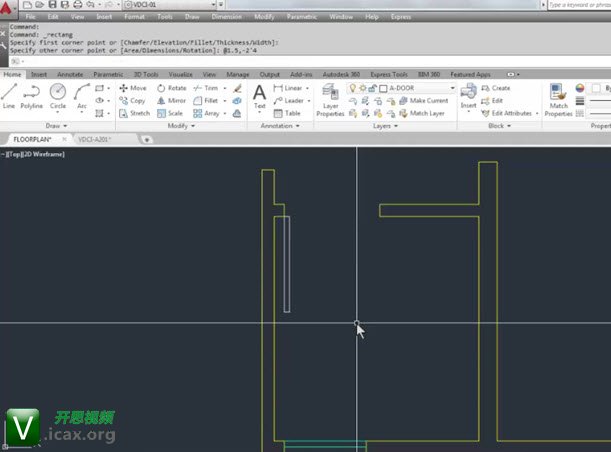Activate the Circle tool
The width and height of the screenshot is (611, 452).
point(58,96)
